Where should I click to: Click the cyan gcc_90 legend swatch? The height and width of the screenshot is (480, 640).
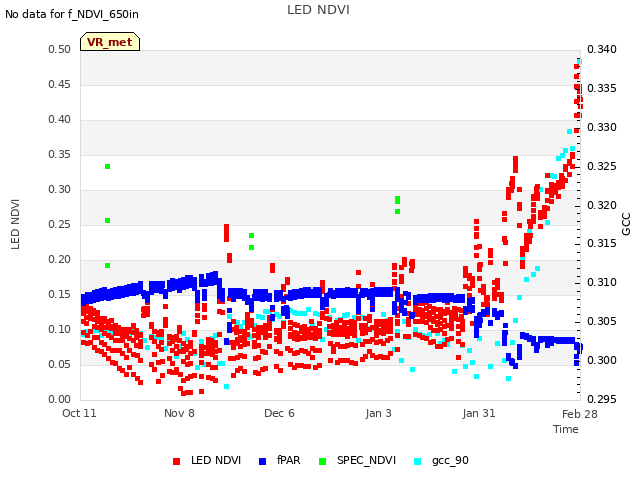[x=418, y=462]
